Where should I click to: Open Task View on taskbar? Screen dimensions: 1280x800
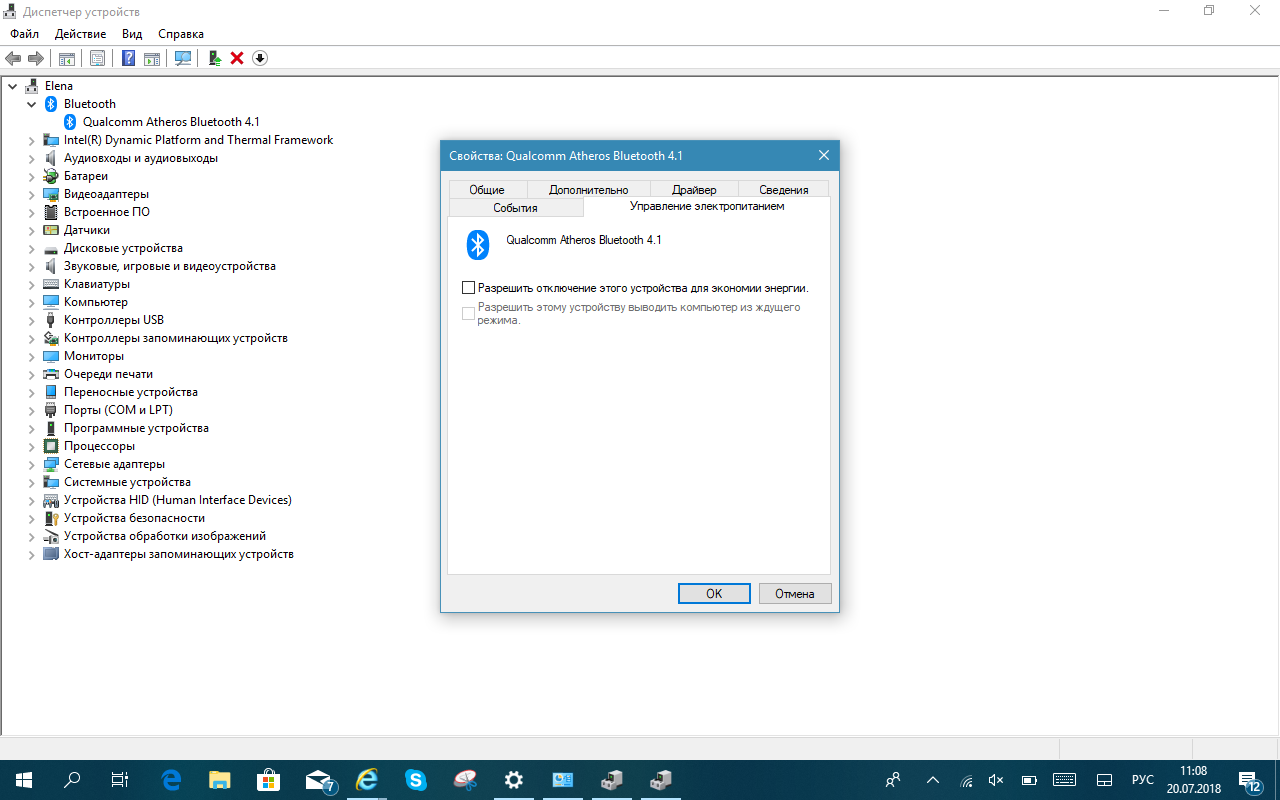pyautogui.click(x=119, y=780)
